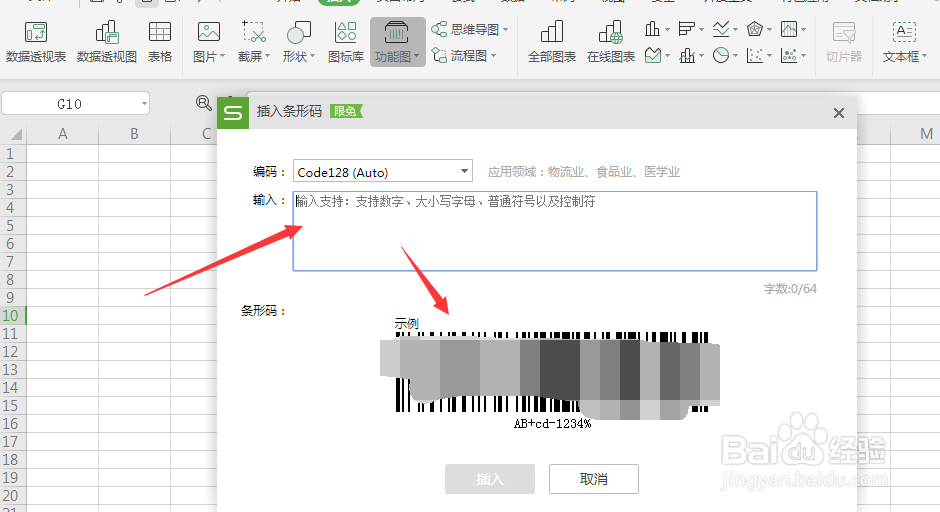Expand the 流程图 dropdown arrow
This screenshot has height=512, width=940.
click(493, 56)
